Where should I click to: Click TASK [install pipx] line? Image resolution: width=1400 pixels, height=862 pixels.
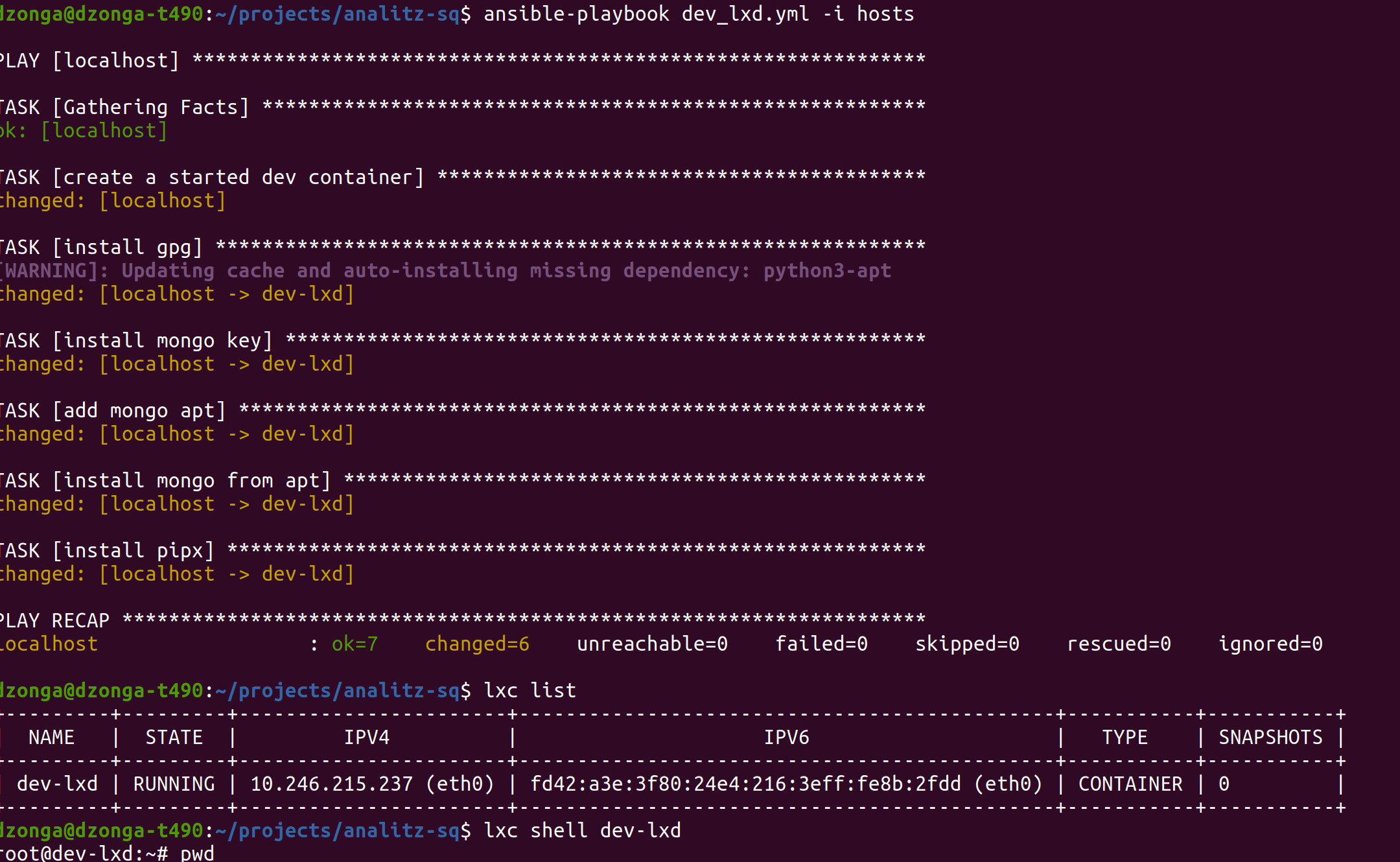coord(463,550)
